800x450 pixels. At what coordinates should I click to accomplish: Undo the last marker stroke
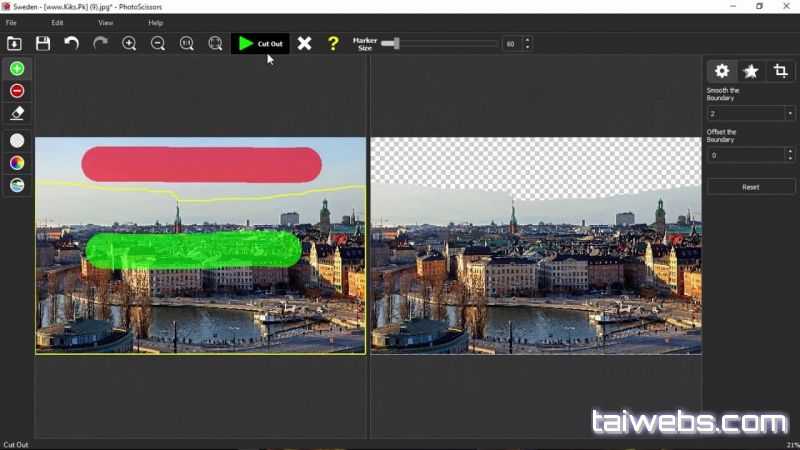pyautogui.click(x=71, y=43)
